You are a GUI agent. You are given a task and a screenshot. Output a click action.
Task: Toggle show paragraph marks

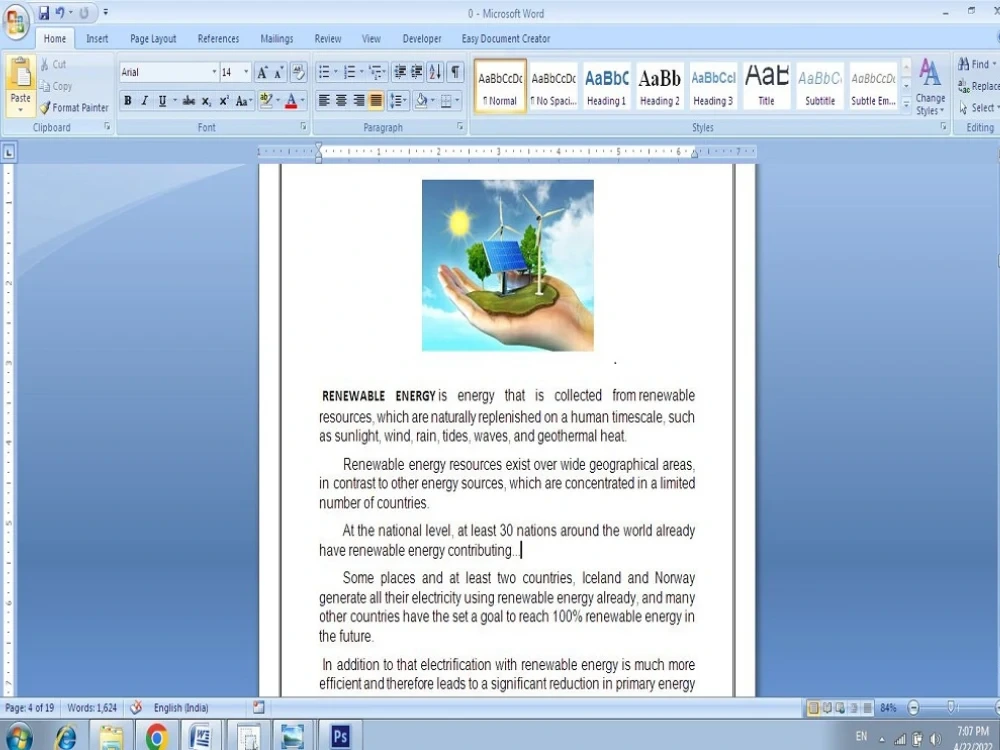point(455,72)
